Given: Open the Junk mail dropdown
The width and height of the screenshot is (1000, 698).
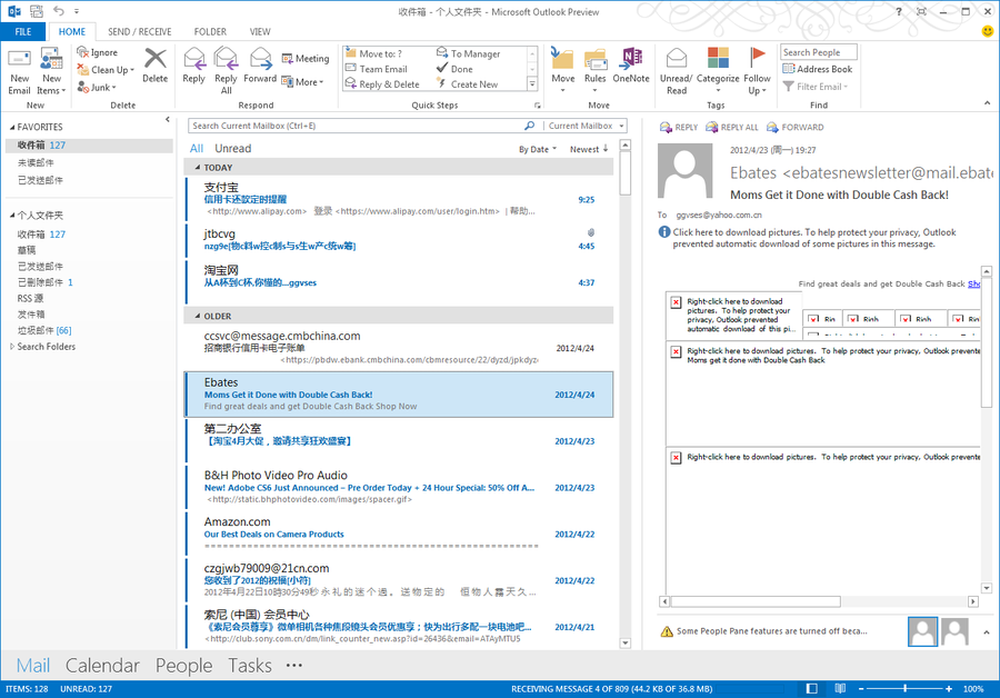Looking at the screenshot, I should [97, 87].
